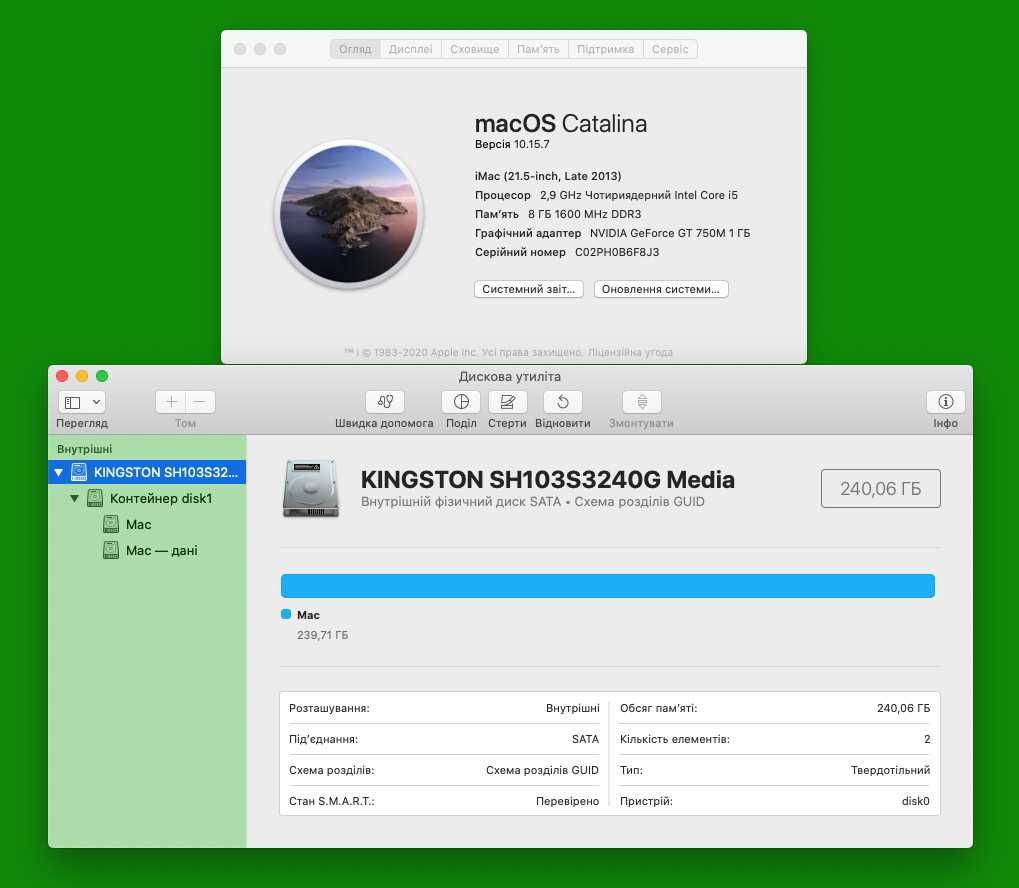Image resolution: width=1019 pixels, height=888 pixels.
Task: Click the Restore (Відновити) arrow icon
Action: 563,402
